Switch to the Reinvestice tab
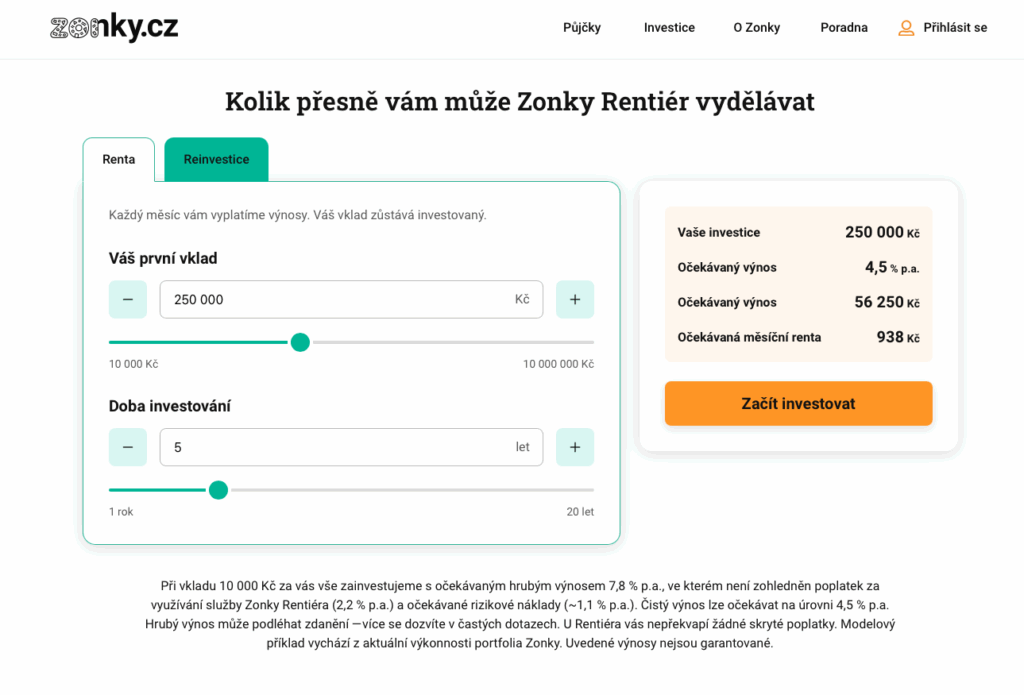This screenshot has height=695, width=1024. pos(216,160)
